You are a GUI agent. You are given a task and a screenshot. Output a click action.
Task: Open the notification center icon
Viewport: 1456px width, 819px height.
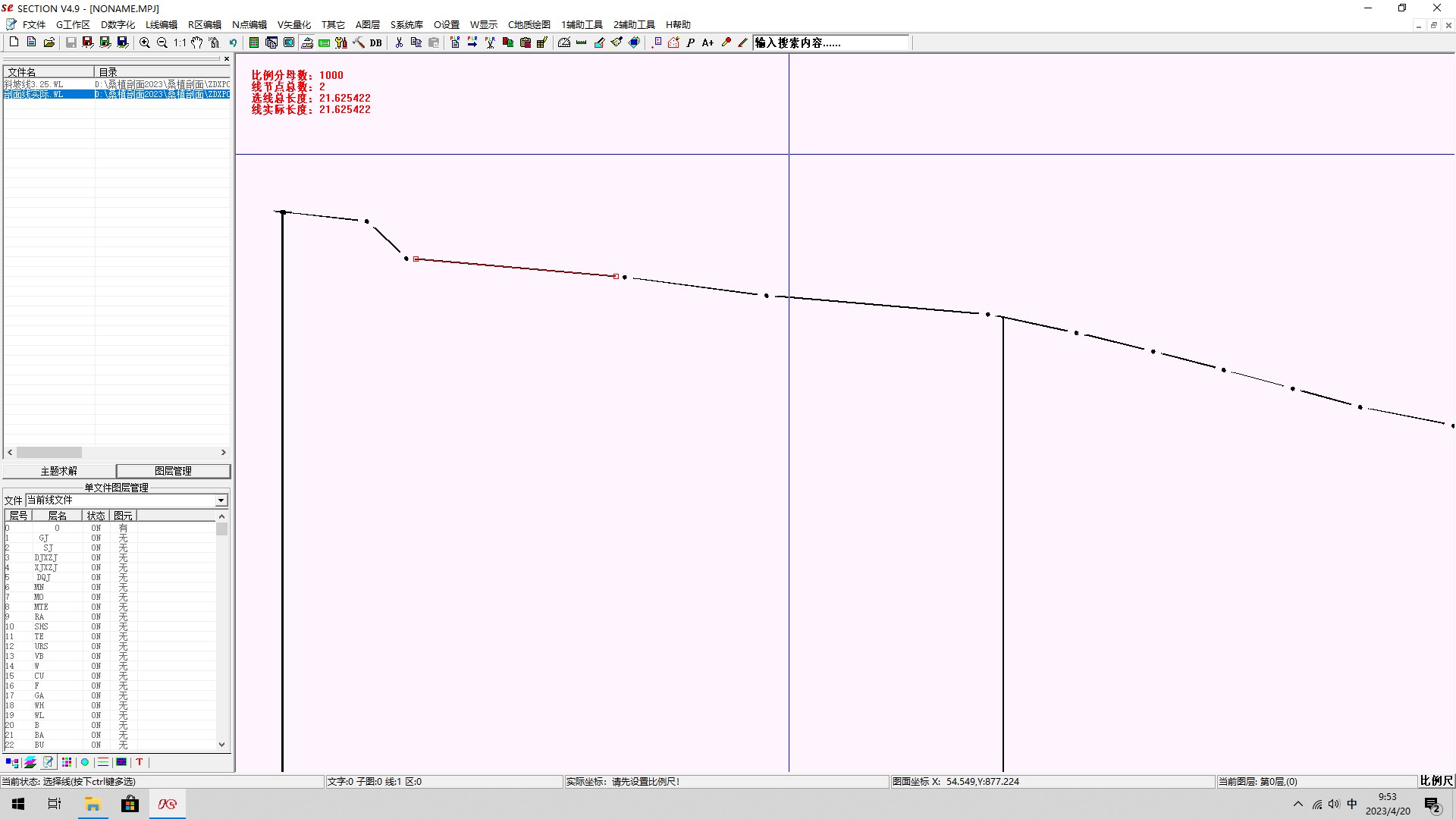(x=1432, y=805)
